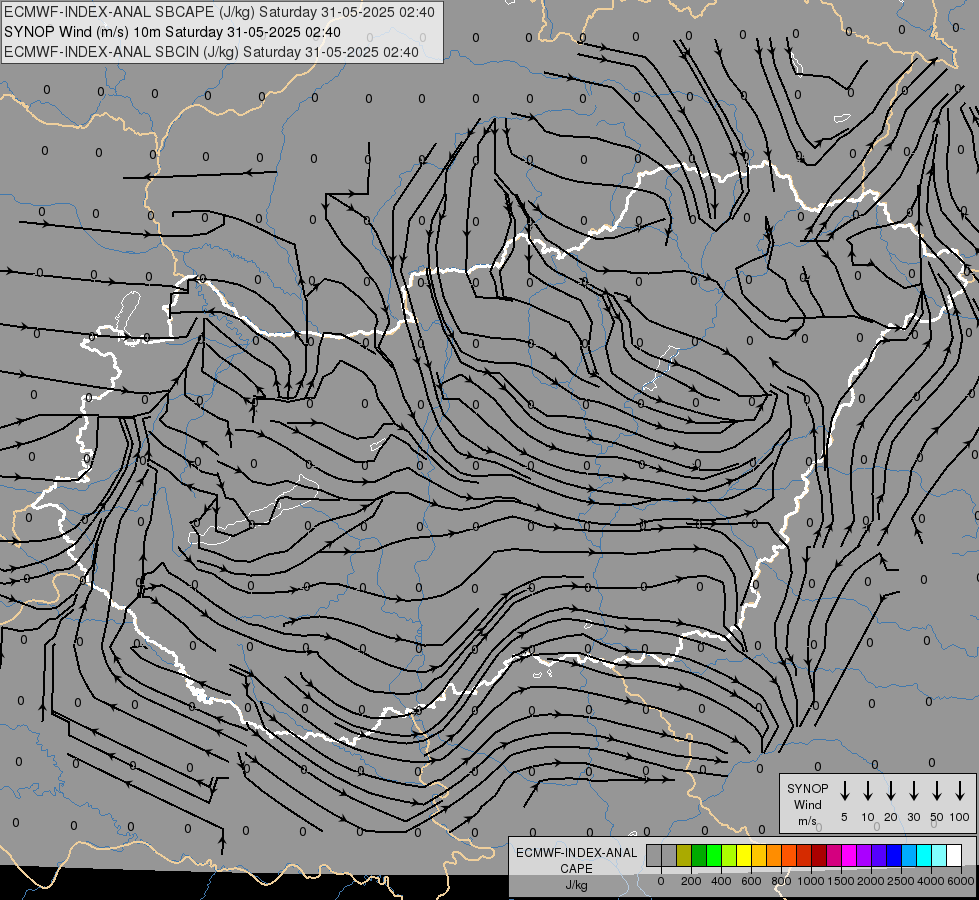Click the wind legend value 100
Viewport: 979px width, 900px height.
click(x=960, y=817)
